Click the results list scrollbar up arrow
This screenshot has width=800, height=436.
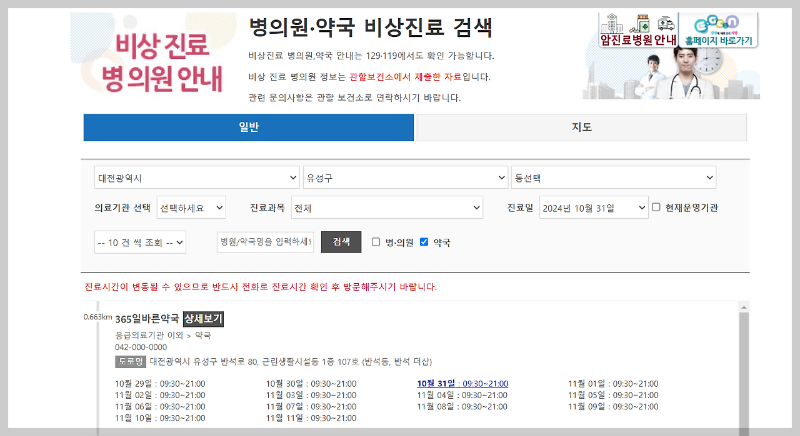tap(744, 307)
